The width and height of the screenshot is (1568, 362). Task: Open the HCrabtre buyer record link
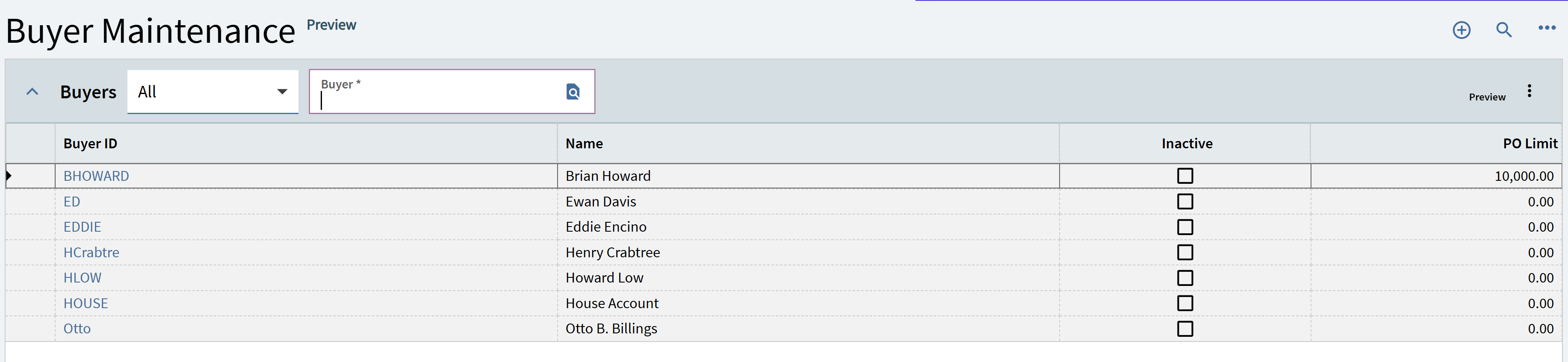[92, 253]
